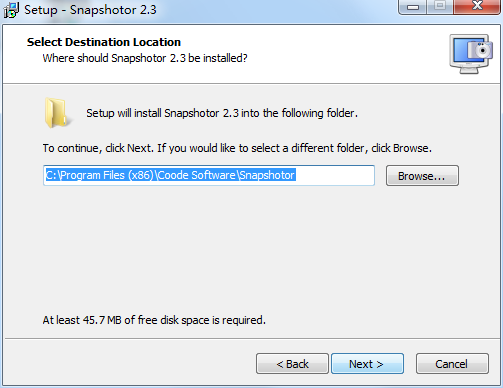Minimize the Setup window

pos(412,7)
